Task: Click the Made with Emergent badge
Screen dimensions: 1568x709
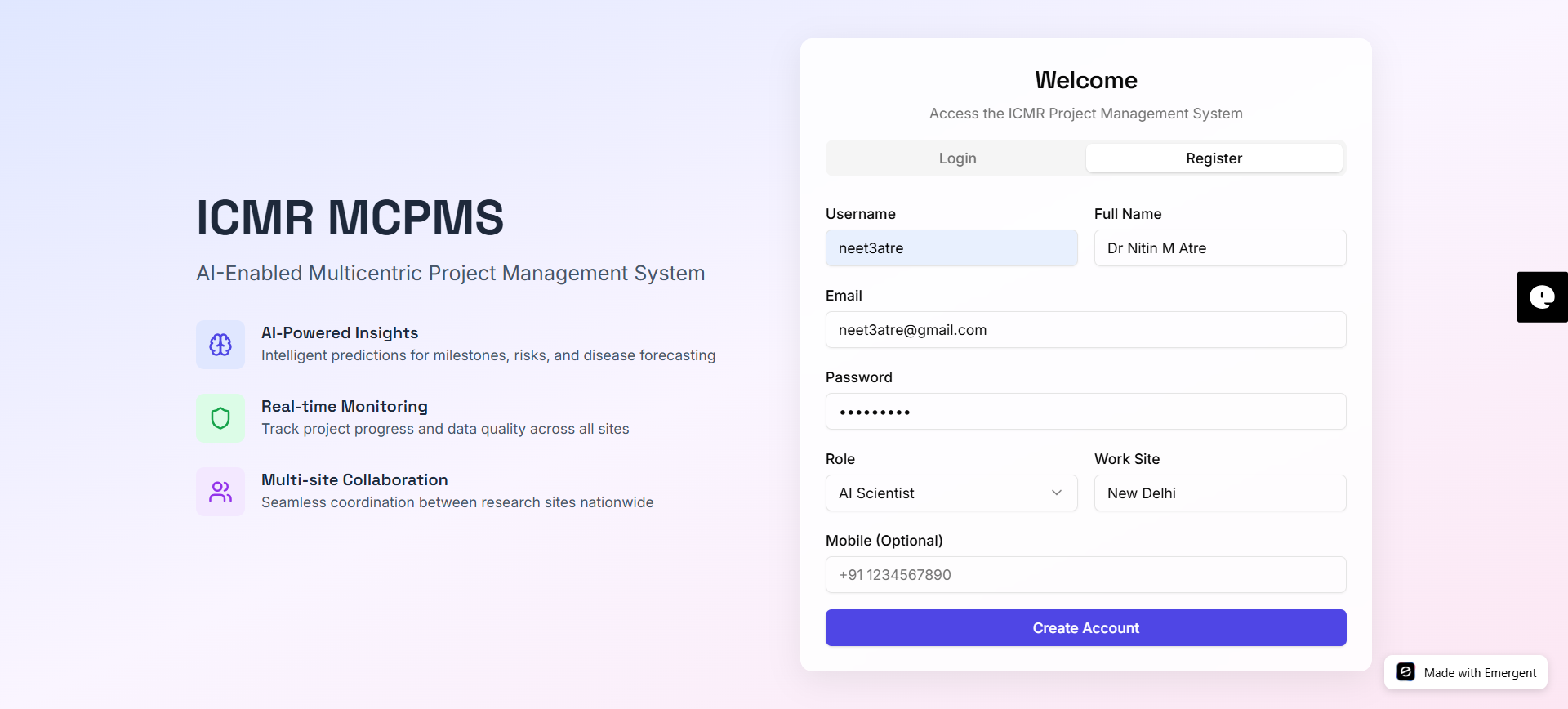Action: click(1466, 672)
